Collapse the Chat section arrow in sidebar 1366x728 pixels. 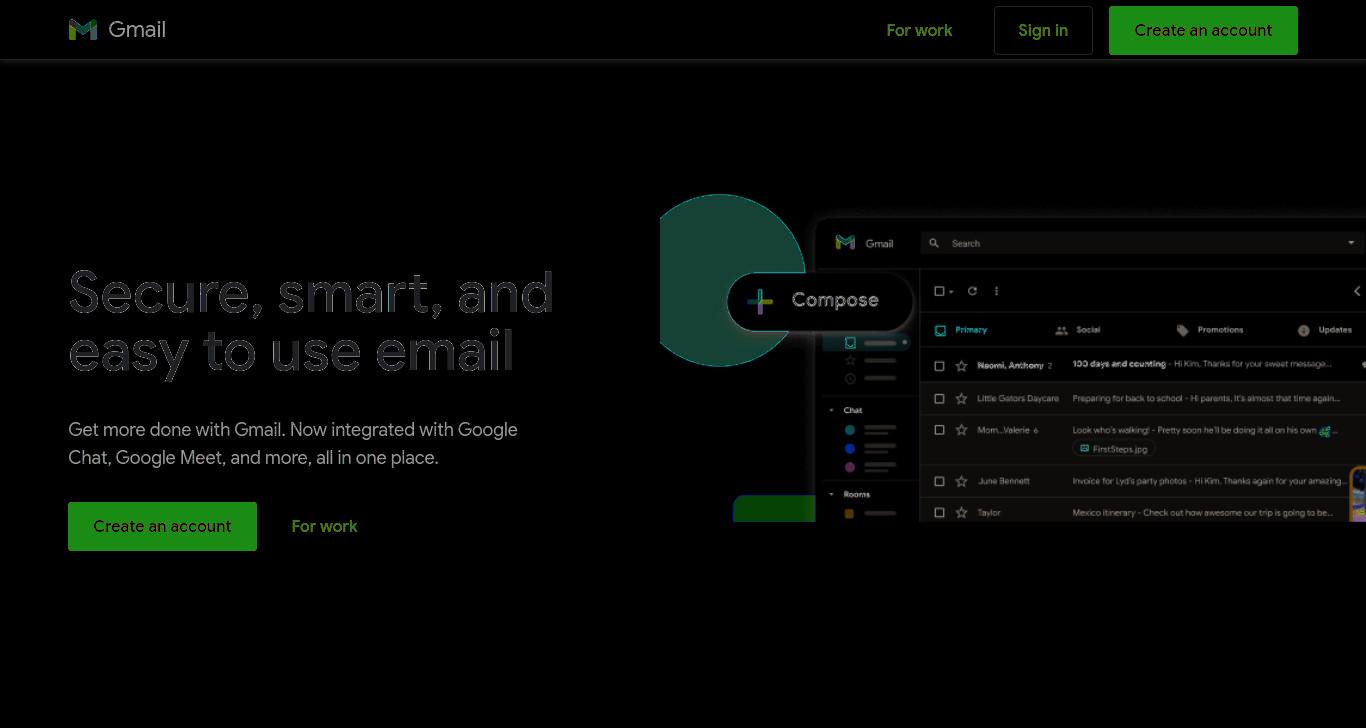(x=831, y=410)
